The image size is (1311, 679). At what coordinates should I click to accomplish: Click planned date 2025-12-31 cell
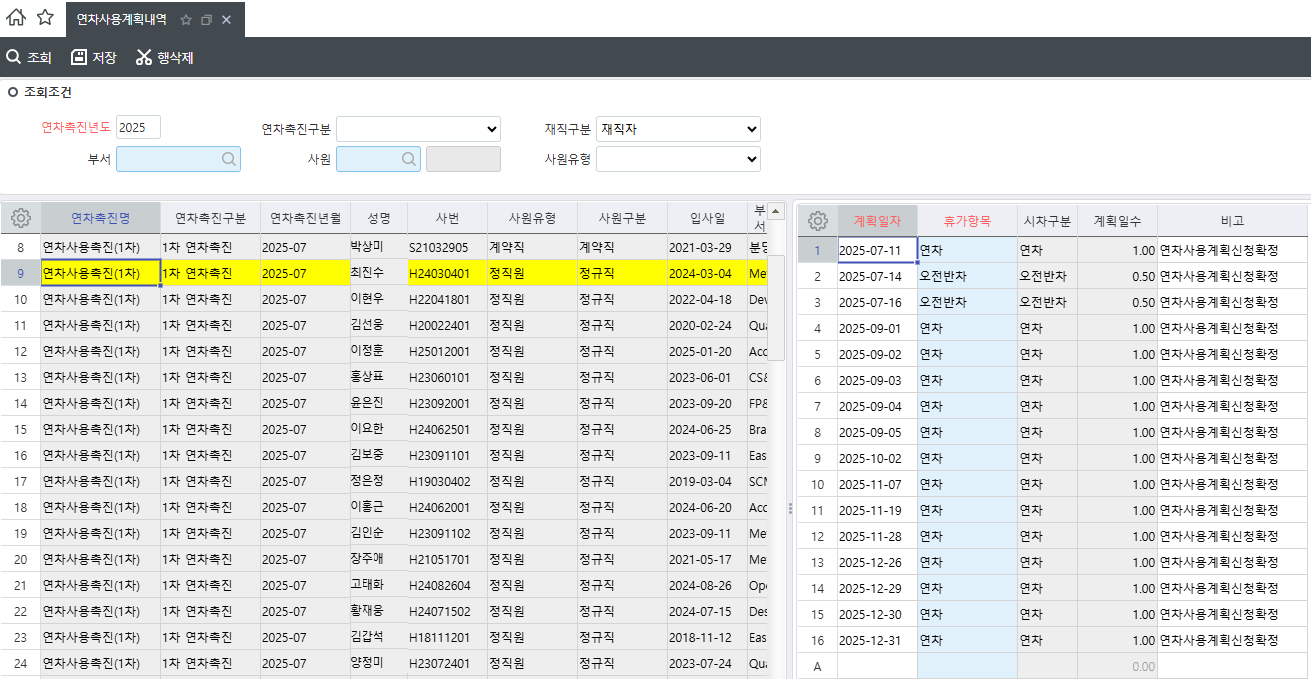click(x=877, y=640)
